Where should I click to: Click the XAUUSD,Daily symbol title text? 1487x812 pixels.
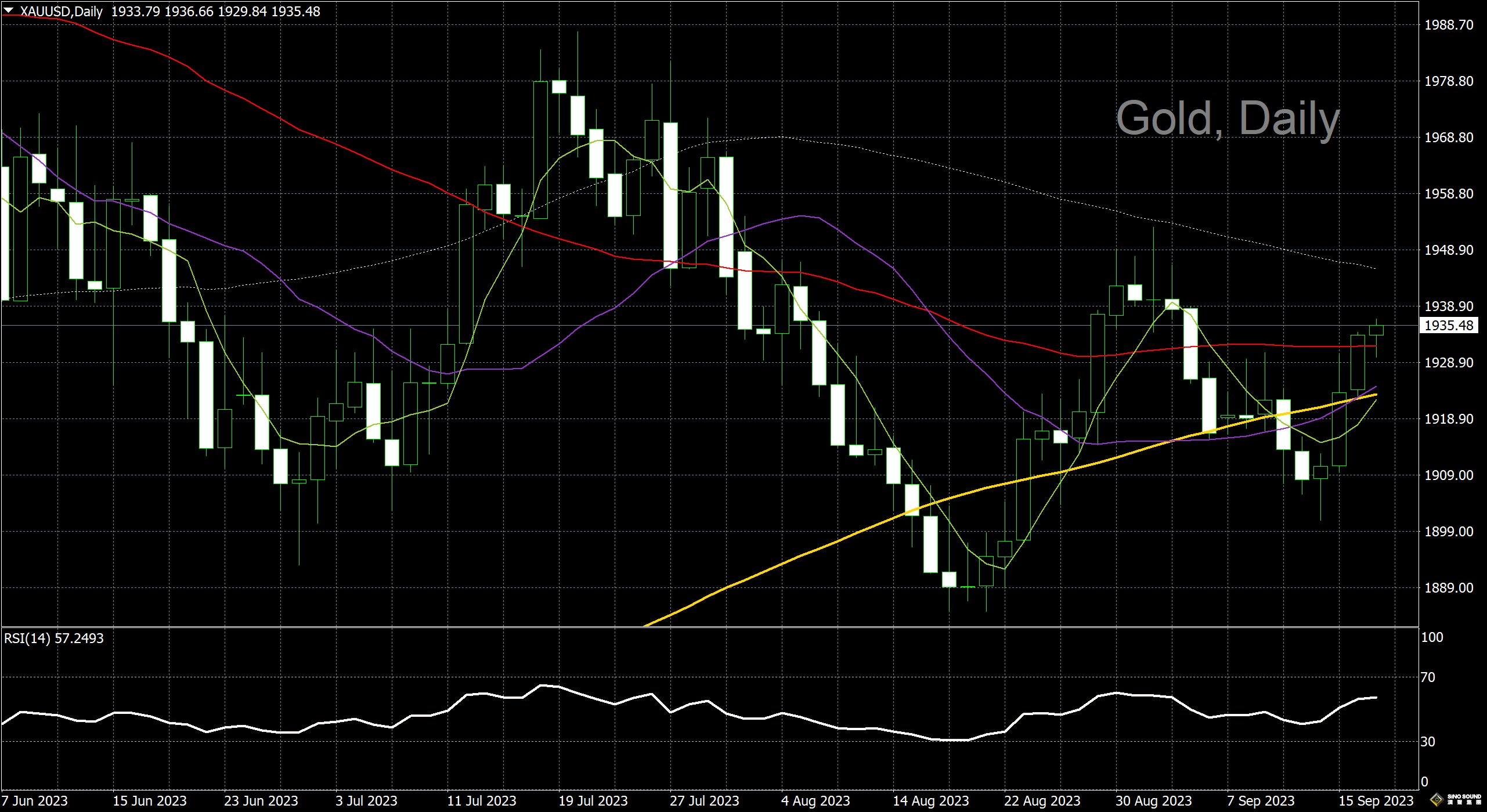coord(62,12)
